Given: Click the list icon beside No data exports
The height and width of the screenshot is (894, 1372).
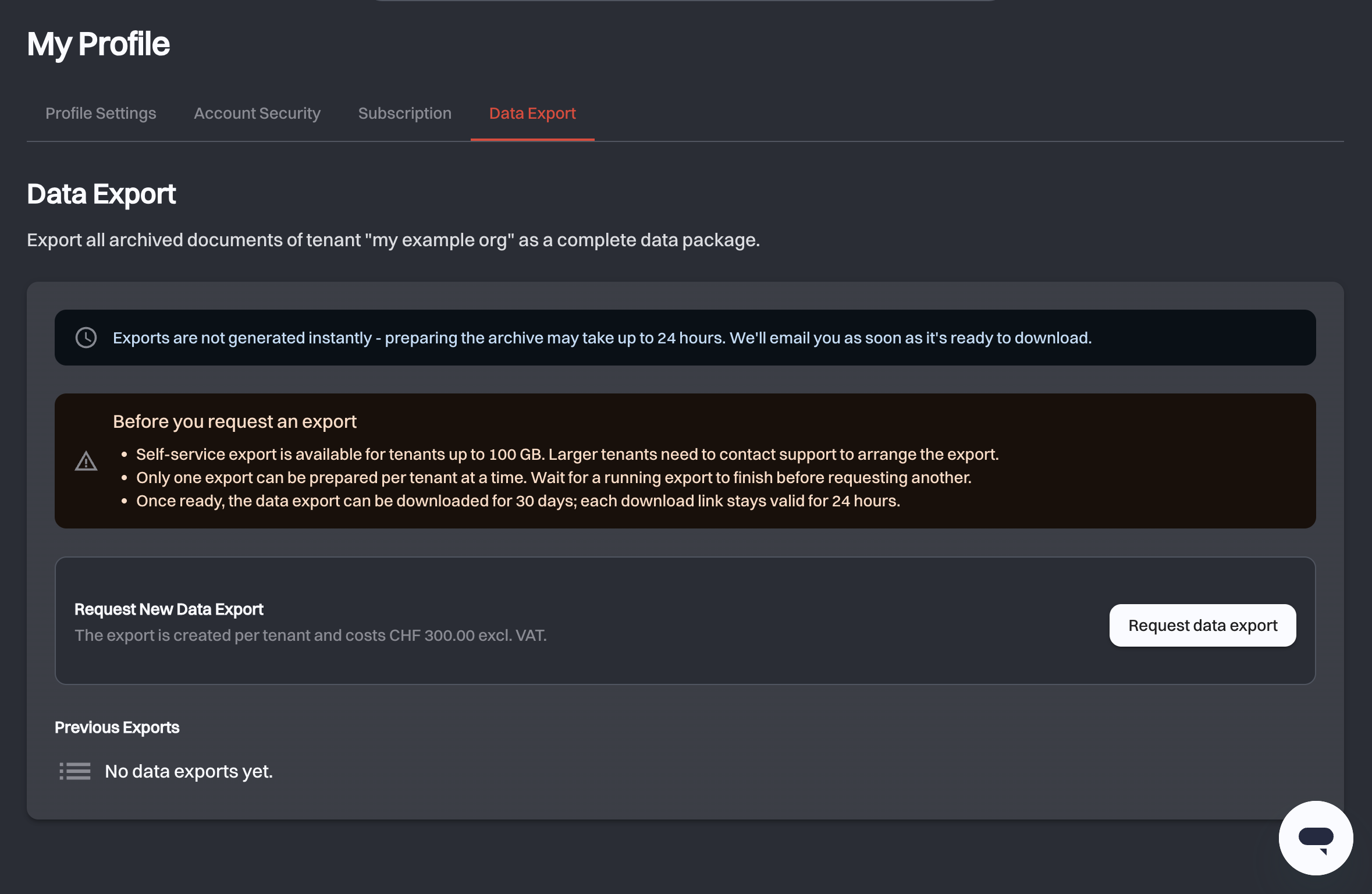Looking at the screenshot, I should click(75, 771).
